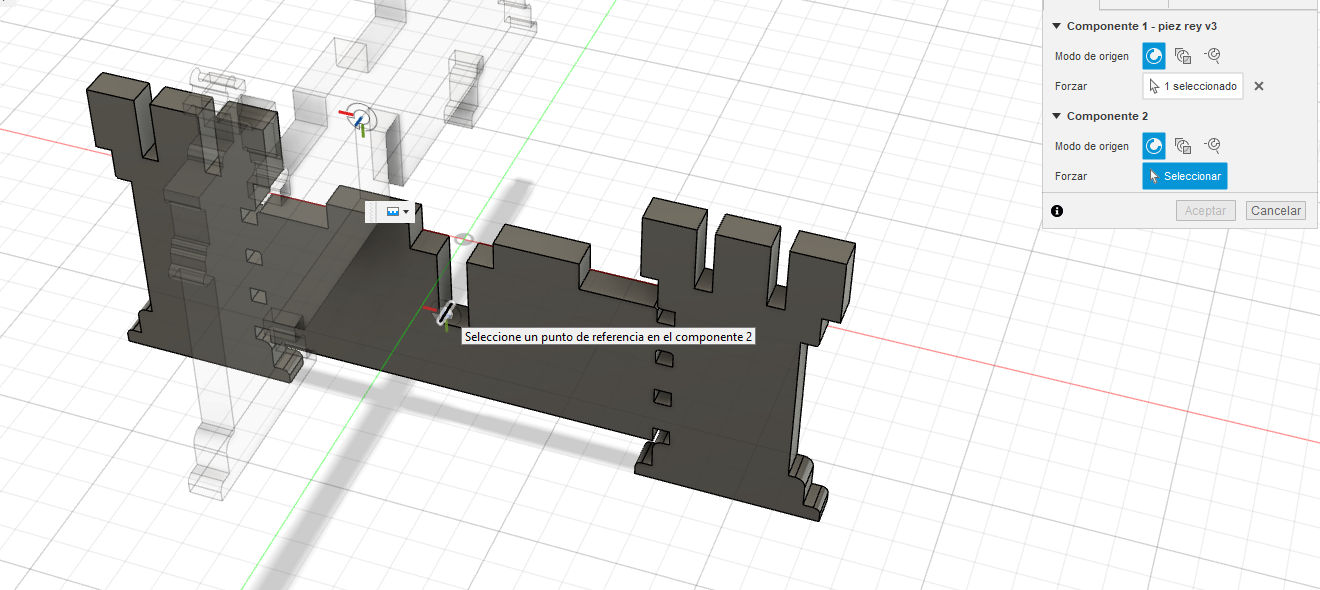
Task: Click the grey circular snap marker on top edge
Action: [x=463, y=240]
